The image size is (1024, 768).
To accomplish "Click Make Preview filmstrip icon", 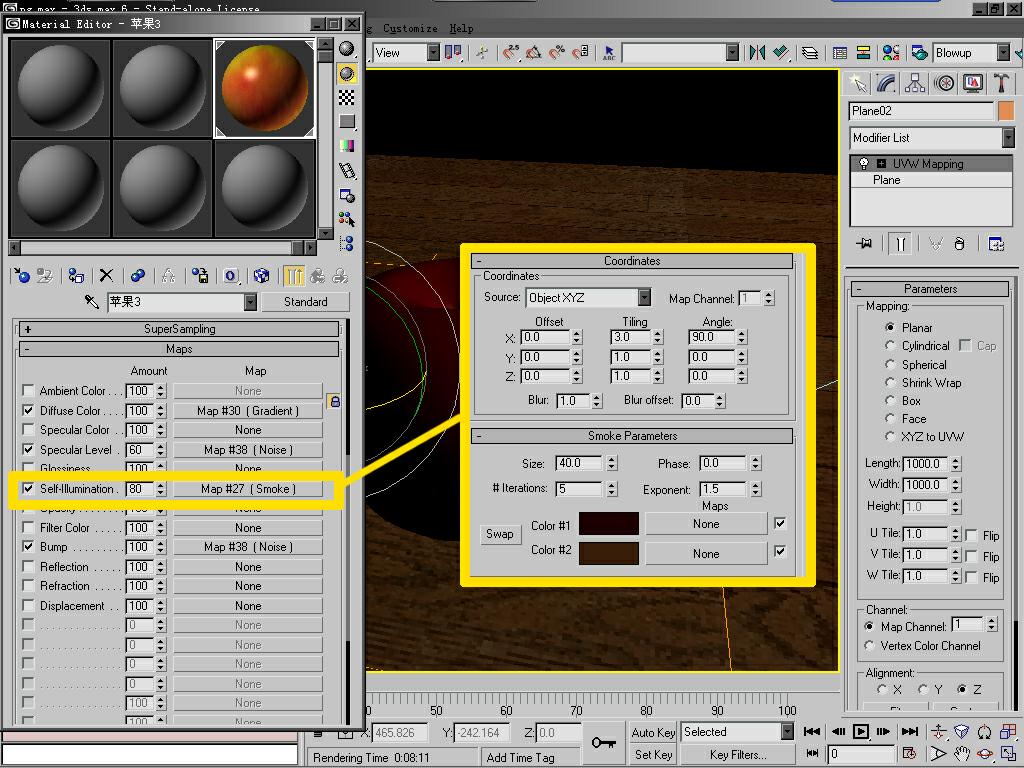I will (x=347, y=170).
